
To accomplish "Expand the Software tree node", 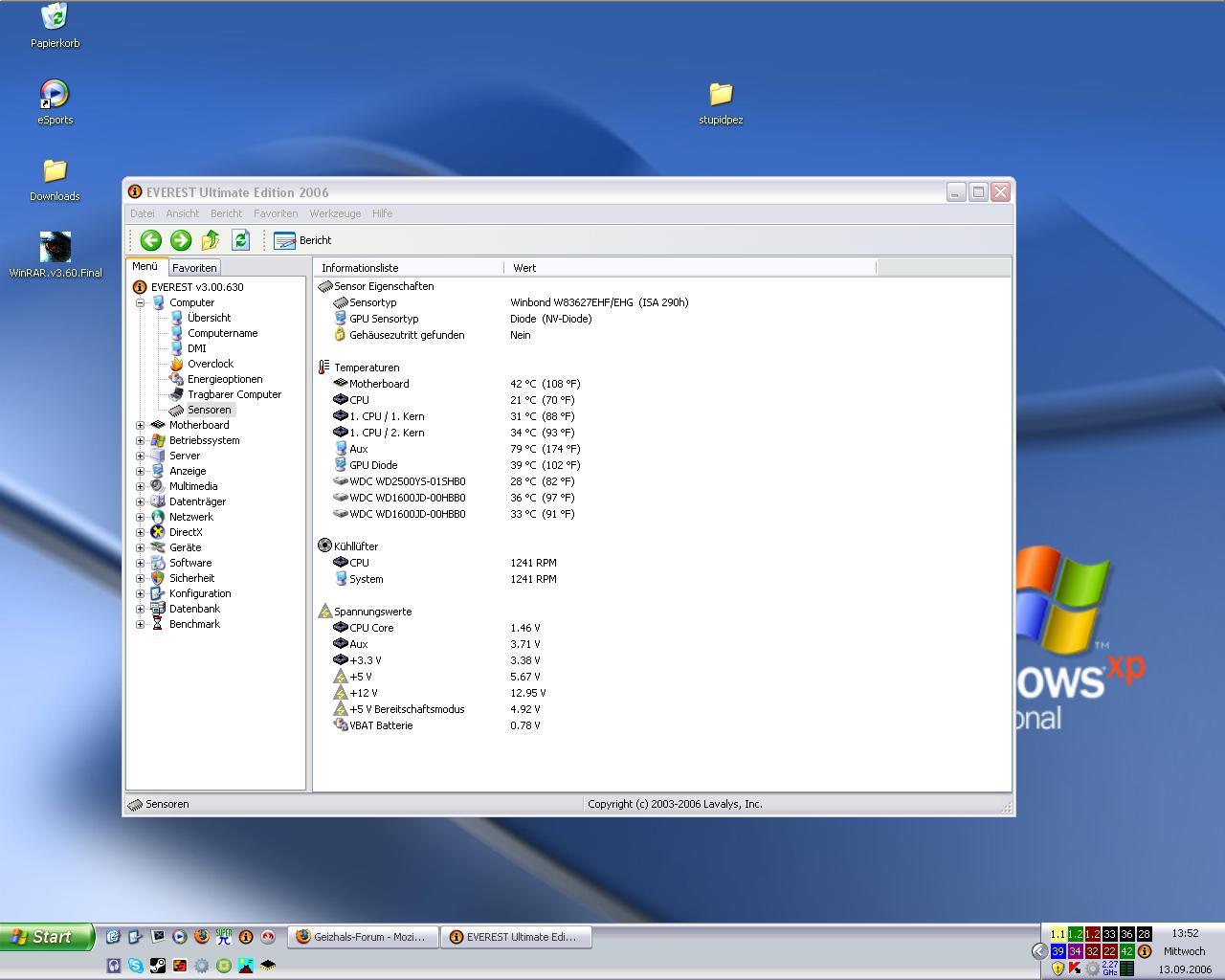I will [140, 563].
